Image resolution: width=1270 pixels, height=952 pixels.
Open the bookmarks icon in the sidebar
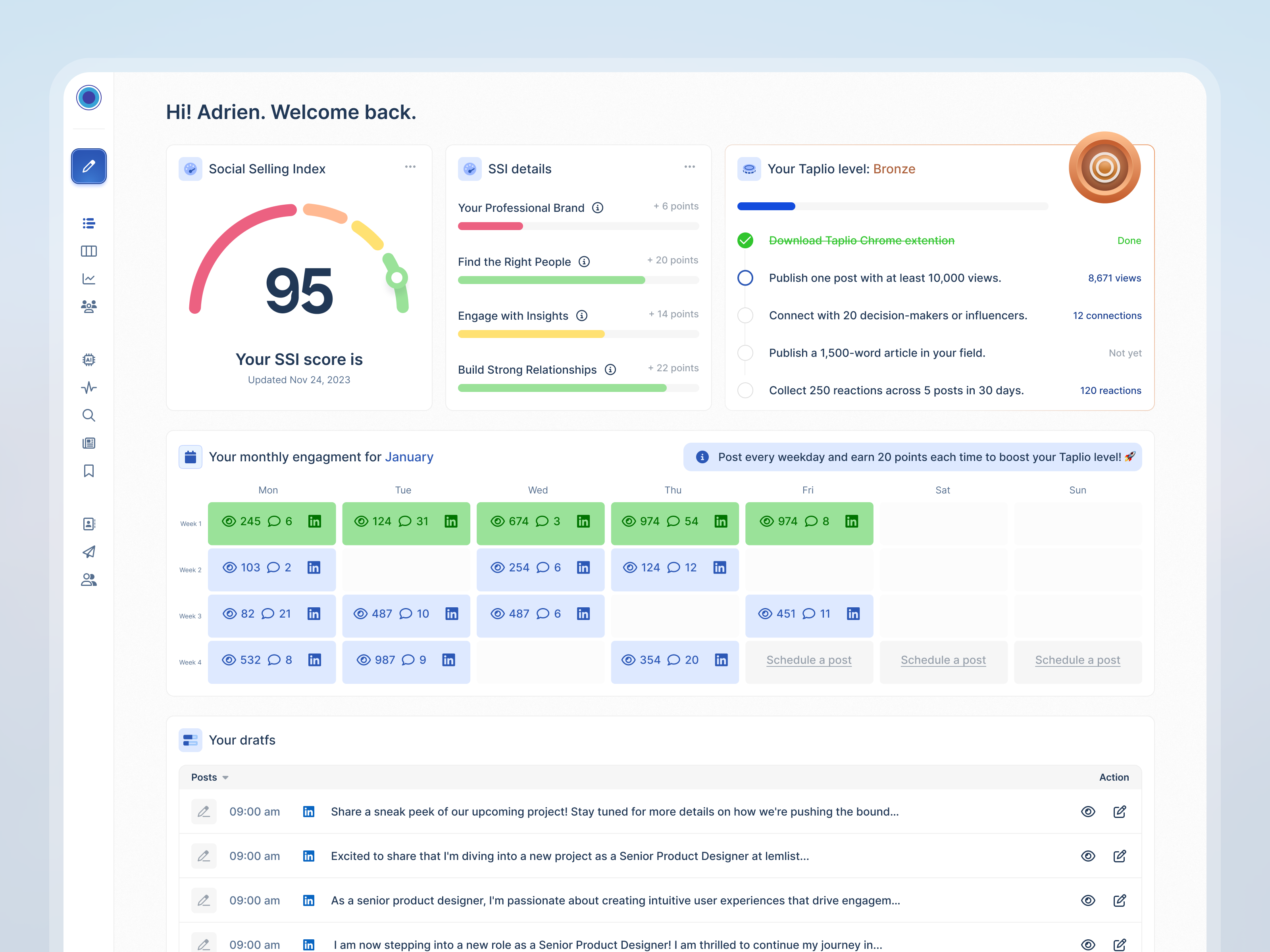click(89, 470)
